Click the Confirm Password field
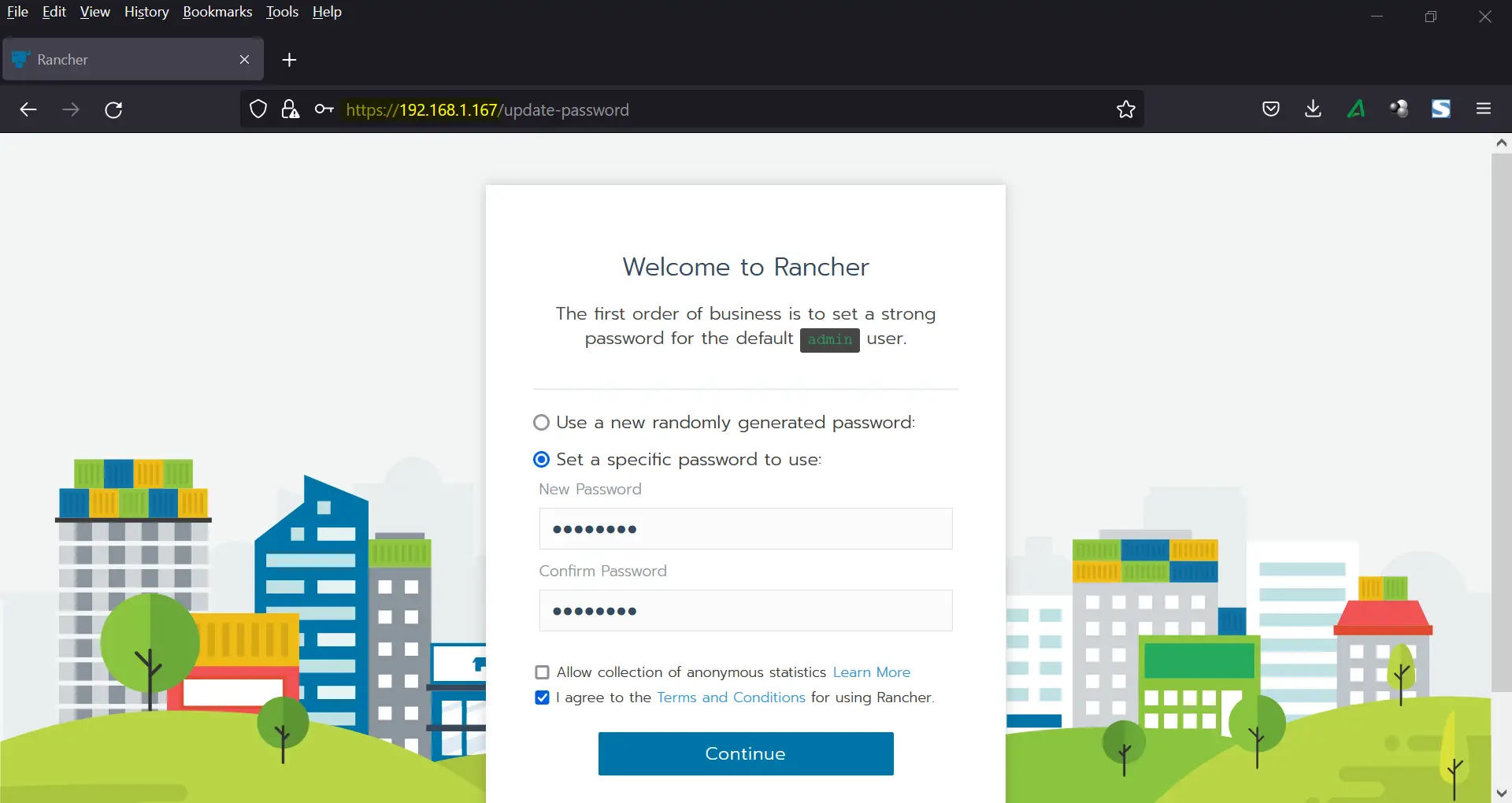Screen dimensions: 1512x803 click(x=746, y=610)
